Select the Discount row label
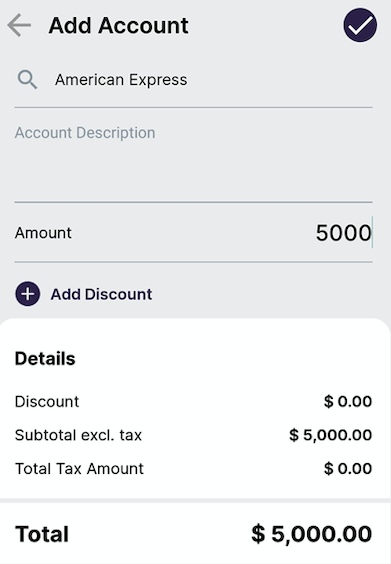Image resolution: width=391 pixels, height=564 pixels. pyautogui.click(x=47, y=401)
